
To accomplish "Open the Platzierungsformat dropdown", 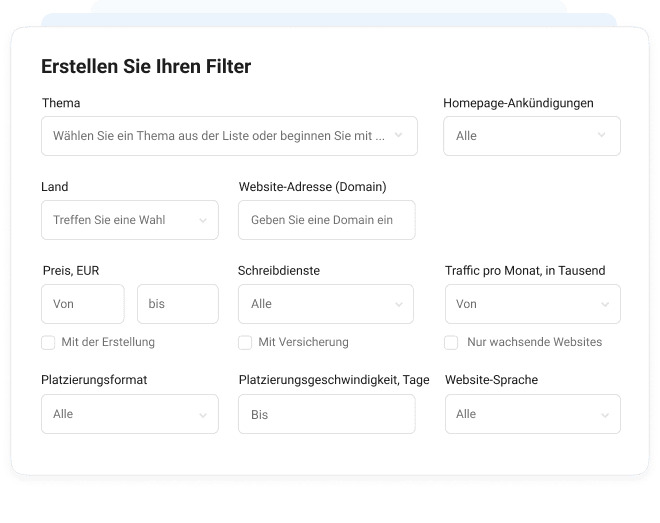I will (x=130, y=414).
